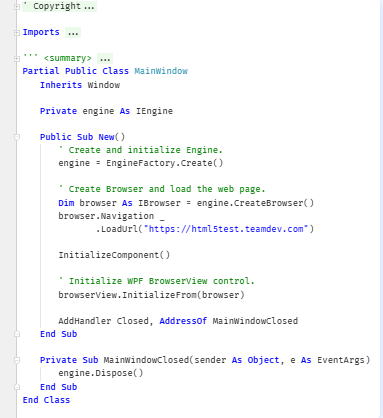Click the EventArgs type name
Viewport: 383px width, 418px height.
tap(341, 360)
